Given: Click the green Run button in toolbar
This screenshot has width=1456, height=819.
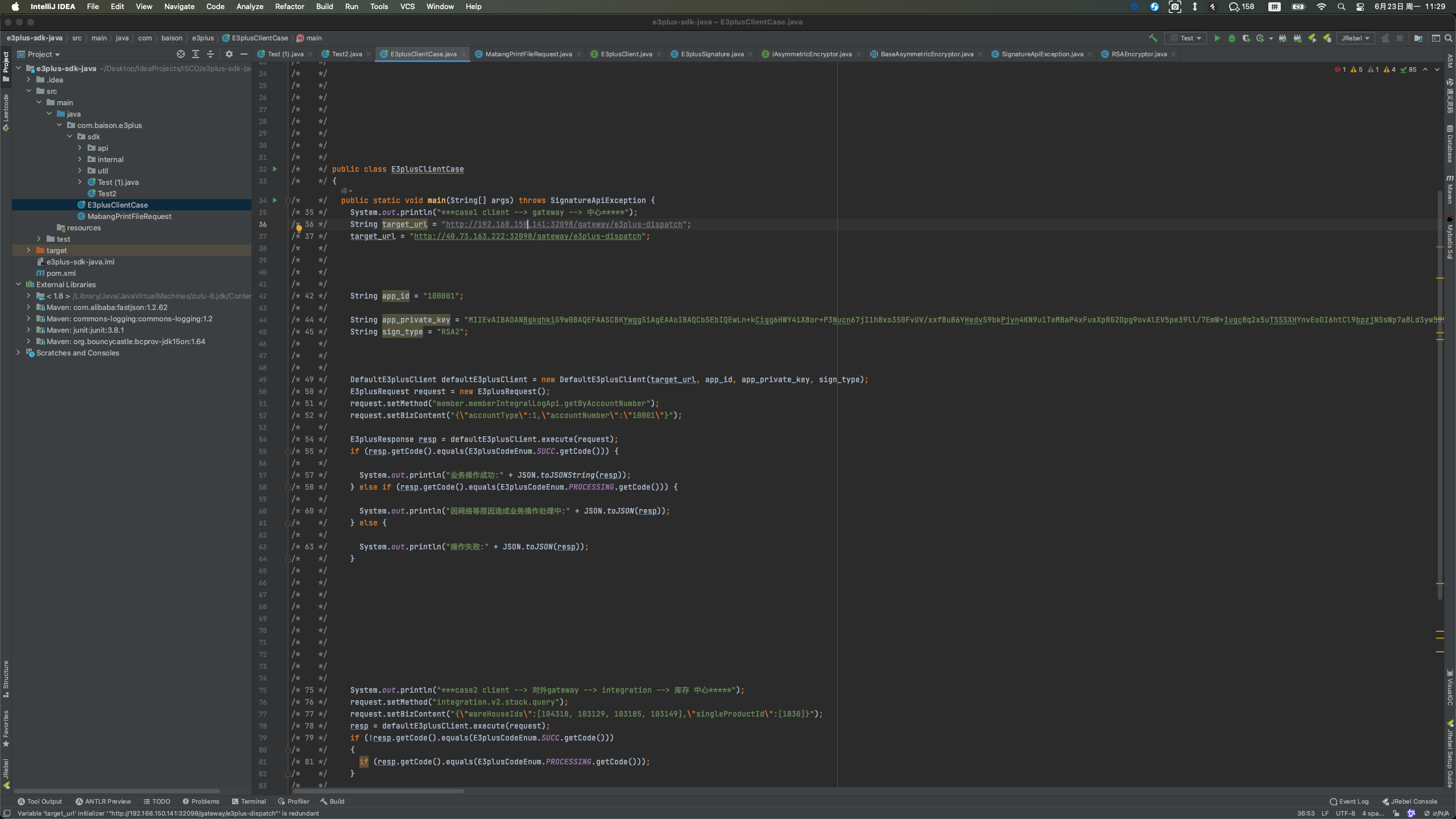Looking at the screenshot, I should (1217, 38).
